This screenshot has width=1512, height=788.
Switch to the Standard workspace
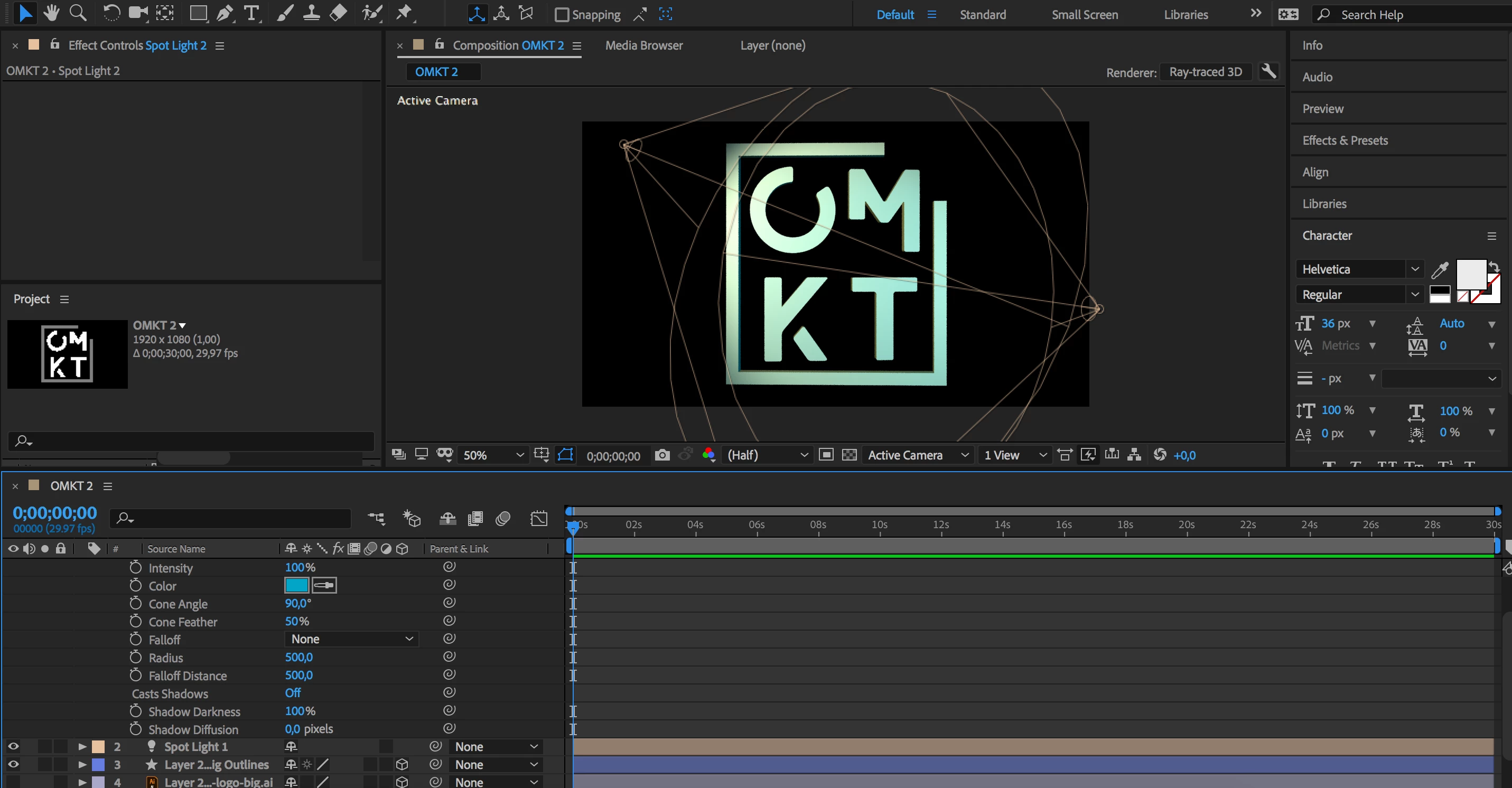(x=983, y=15)
